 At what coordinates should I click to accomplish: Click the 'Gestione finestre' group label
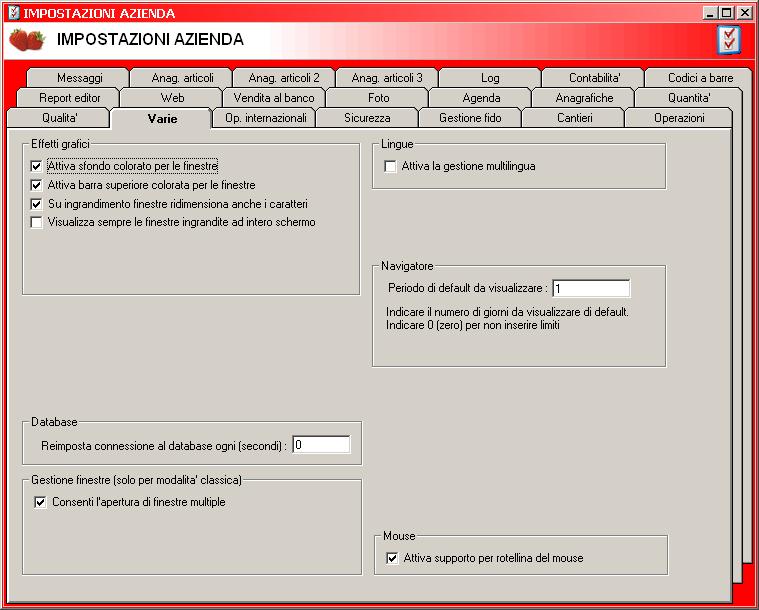pyautogui.click(x=136, y=480)
